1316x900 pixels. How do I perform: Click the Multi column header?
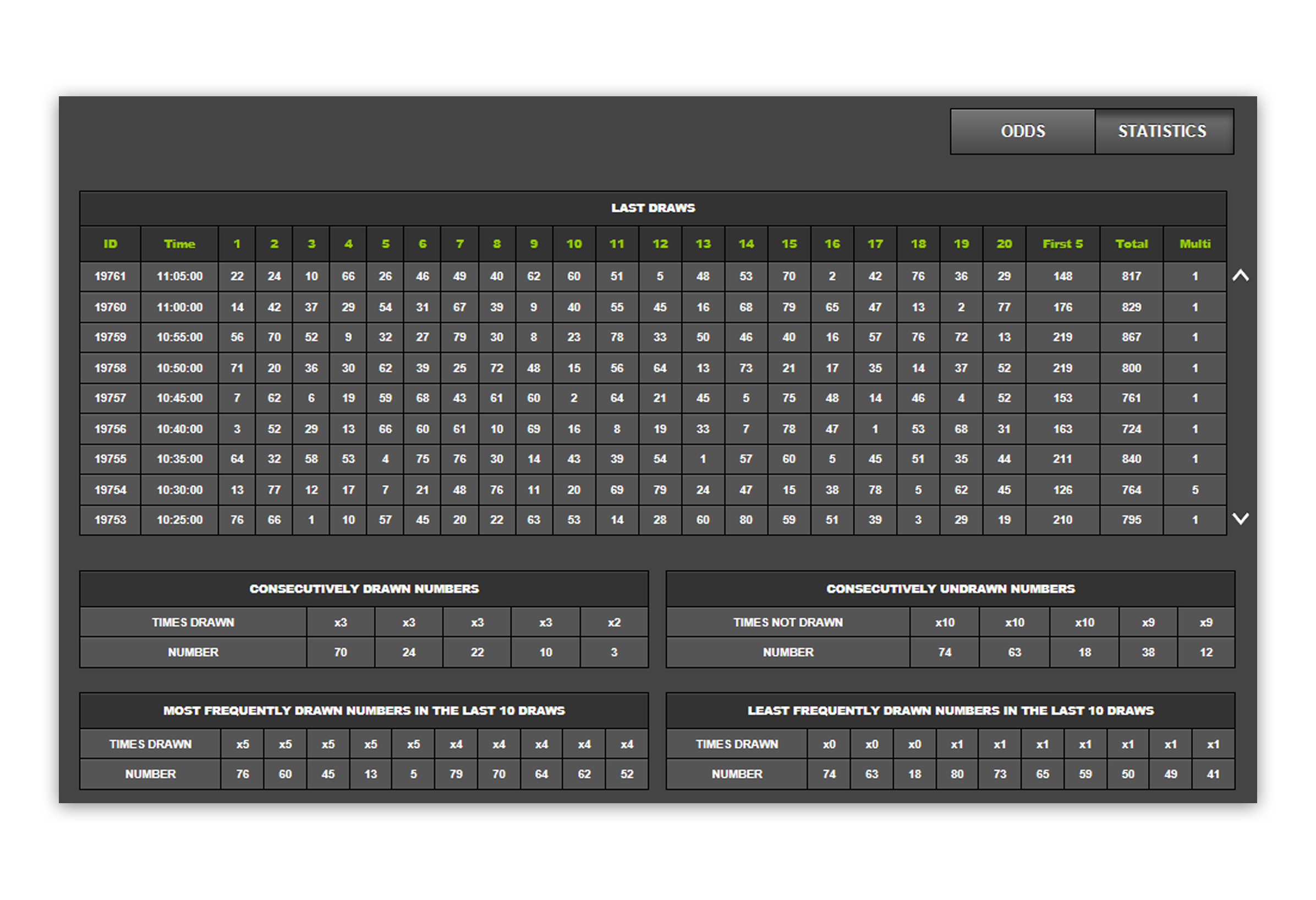(x=1195, y=244)
